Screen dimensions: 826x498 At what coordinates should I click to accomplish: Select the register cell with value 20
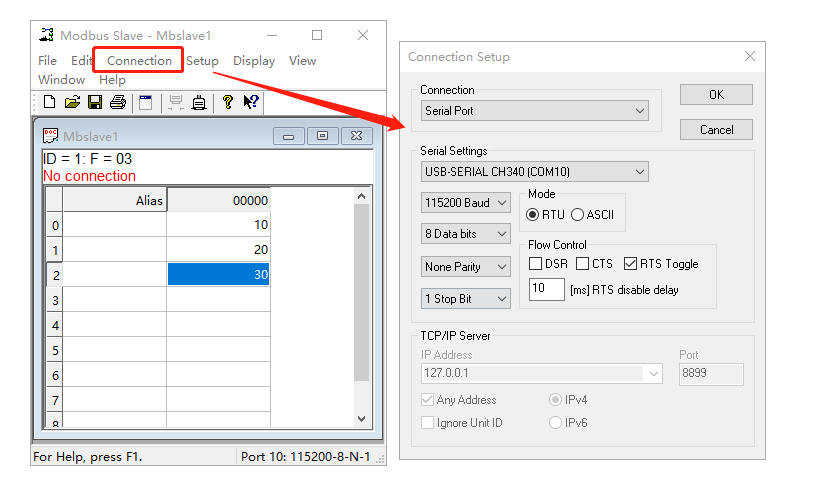click(219, 249)
